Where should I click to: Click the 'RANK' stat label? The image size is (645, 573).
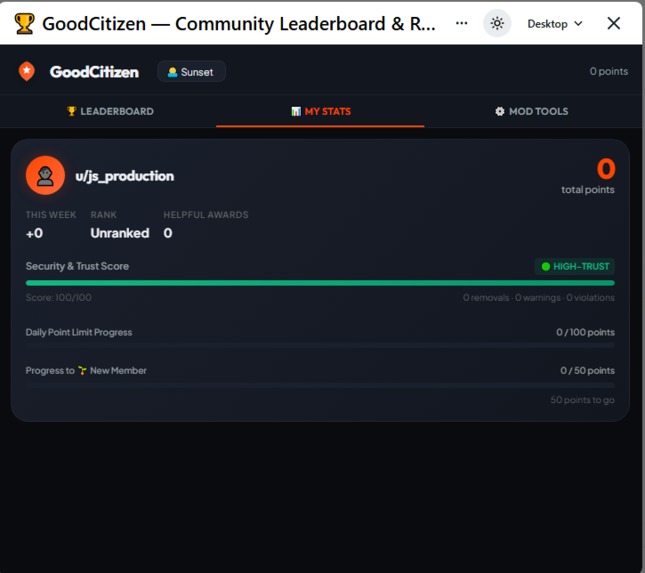(x=104, y=215)
